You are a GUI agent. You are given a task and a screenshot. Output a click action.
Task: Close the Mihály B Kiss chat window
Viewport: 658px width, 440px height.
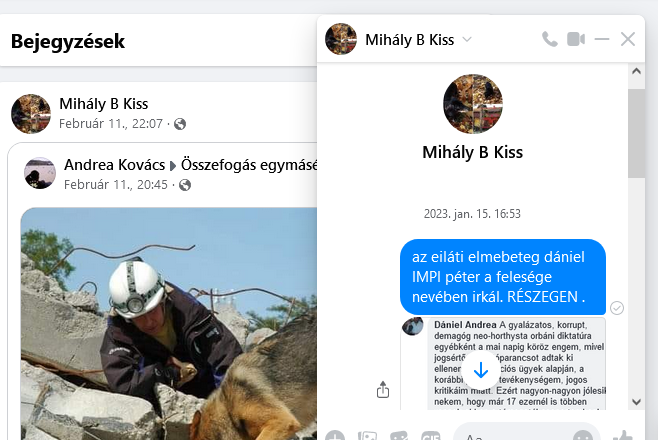(x=628, y=39)
